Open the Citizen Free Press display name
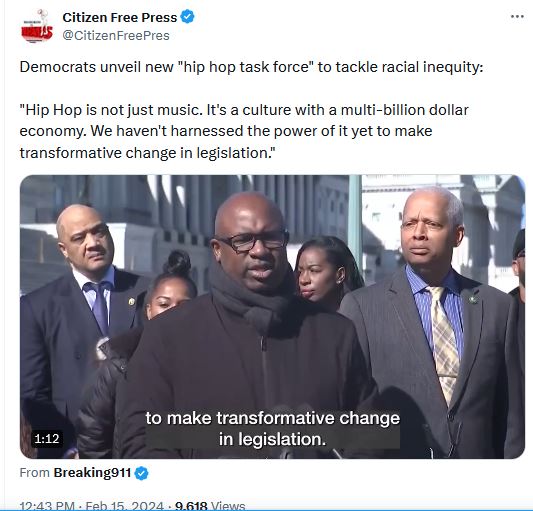The height and width of the screenshot is (511, 533). pos(120,17)
